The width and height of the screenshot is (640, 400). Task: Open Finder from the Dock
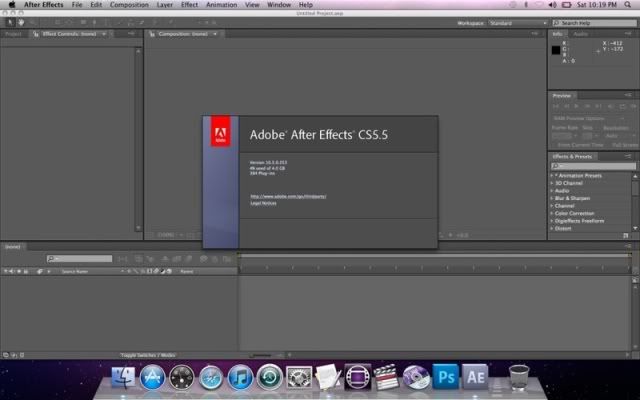(x=123, y=377)
